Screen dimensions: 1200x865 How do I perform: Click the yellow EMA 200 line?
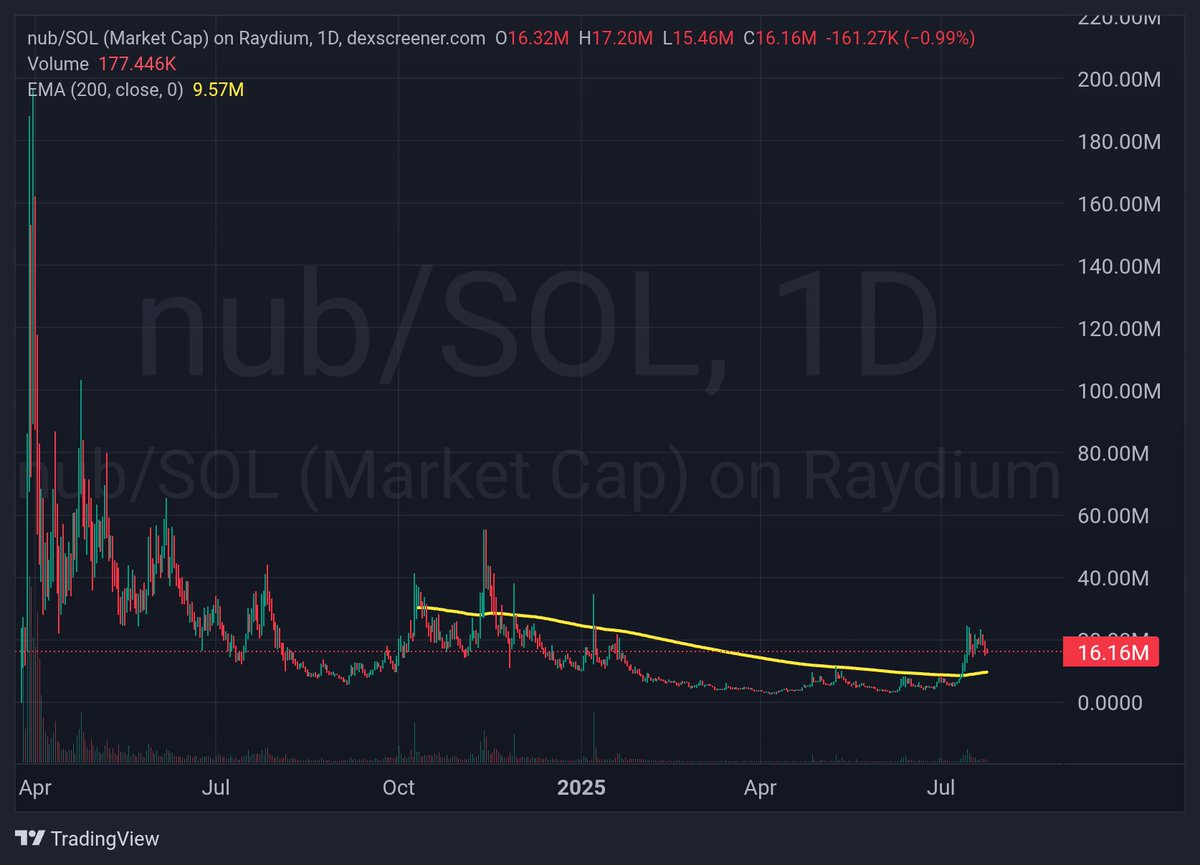click(x=700, y=648)
